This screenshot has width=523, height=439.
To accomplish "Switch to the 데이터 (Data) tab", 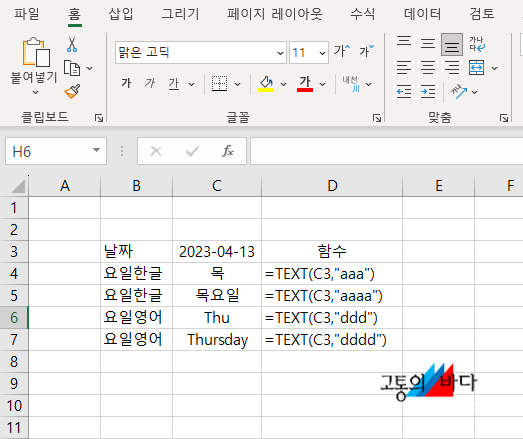I will pyautogui.click(x=422, y=14).
